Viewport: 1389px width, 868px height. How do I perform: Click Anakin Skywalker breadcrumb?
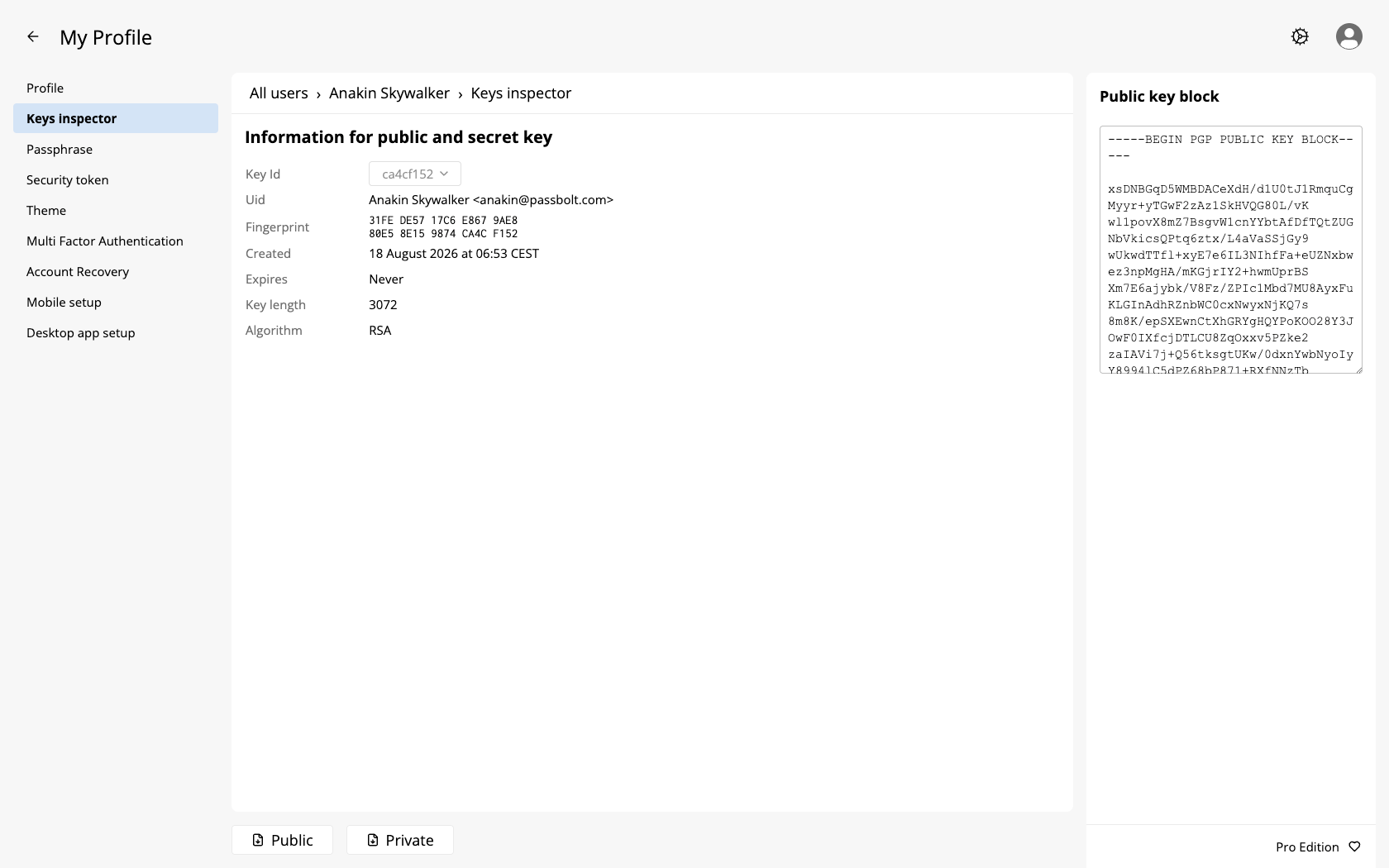(389, 93)
